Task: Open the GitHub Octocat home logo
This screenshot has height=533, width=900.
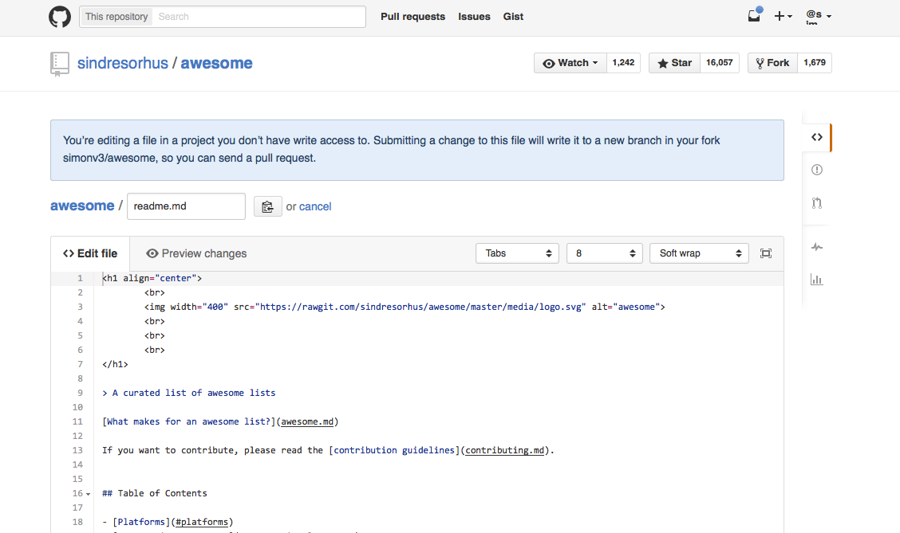Action: 60,17
